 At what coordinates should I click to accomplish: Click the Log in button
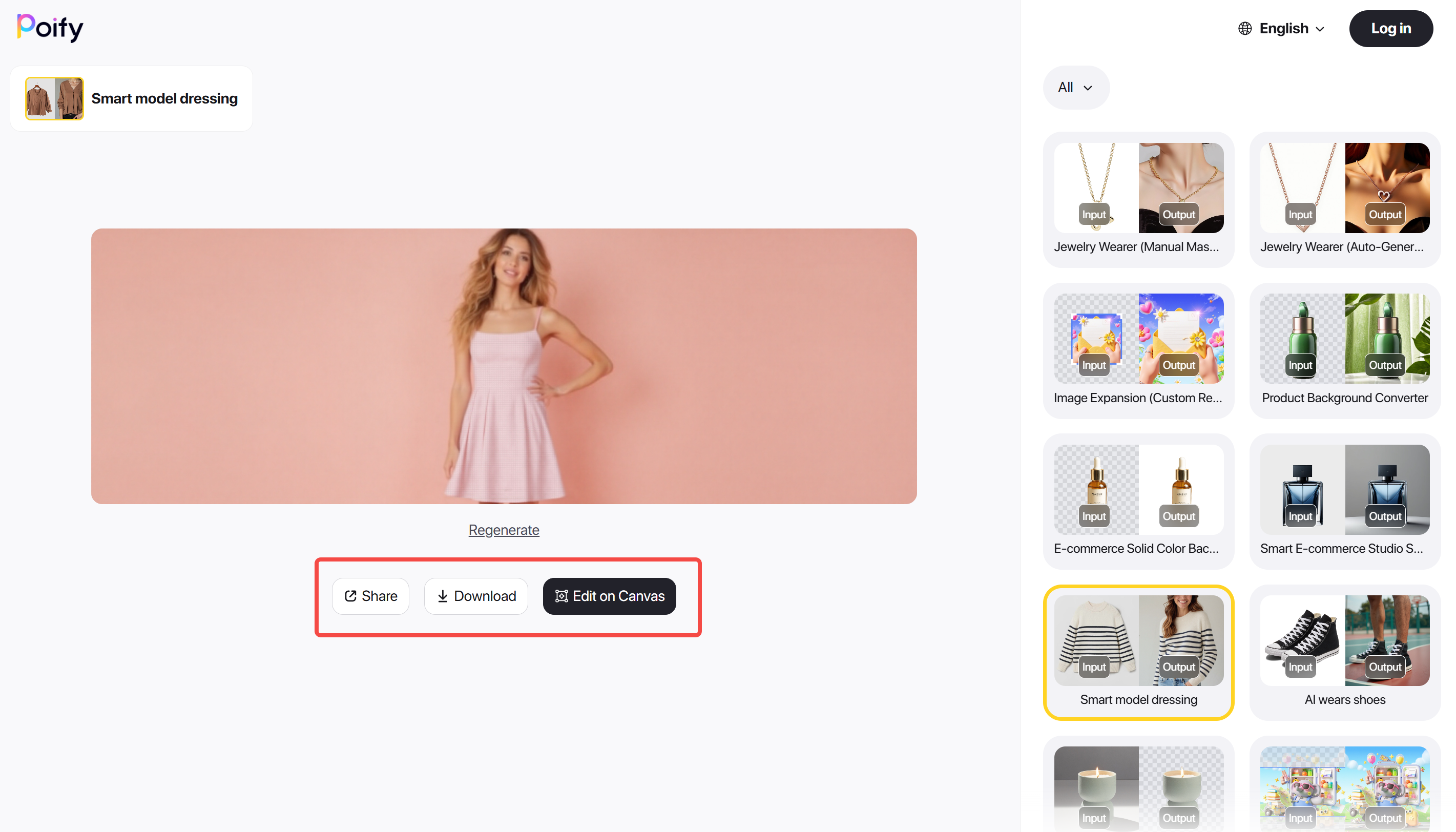tap(1390, 29)
